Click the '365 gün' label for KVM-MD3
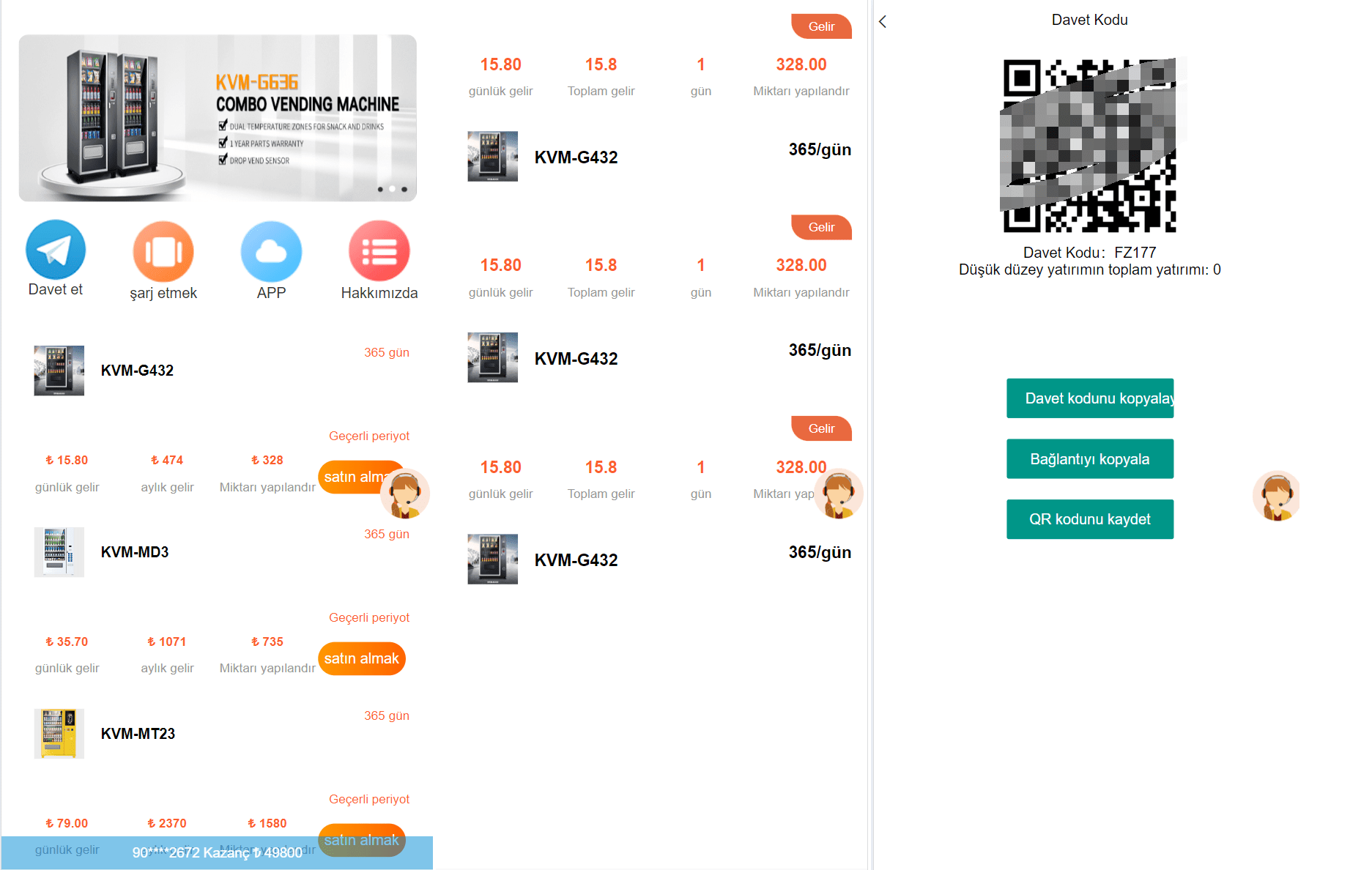The height and width of the screenshot is (870, 1372). tap(387, 534)
